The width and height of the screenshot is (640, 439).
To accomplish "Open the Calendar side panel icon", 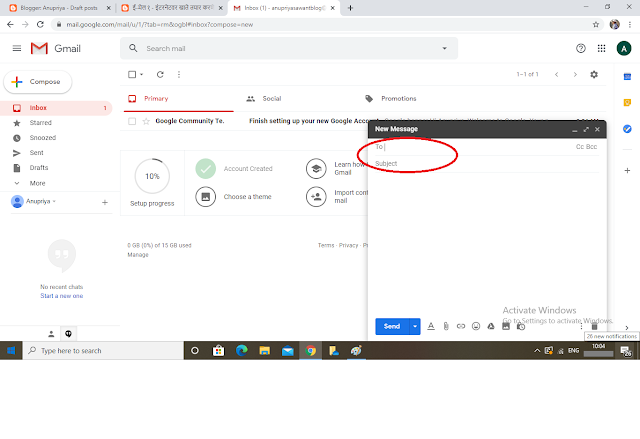I will pyautogui.click(x=627, y=77).
